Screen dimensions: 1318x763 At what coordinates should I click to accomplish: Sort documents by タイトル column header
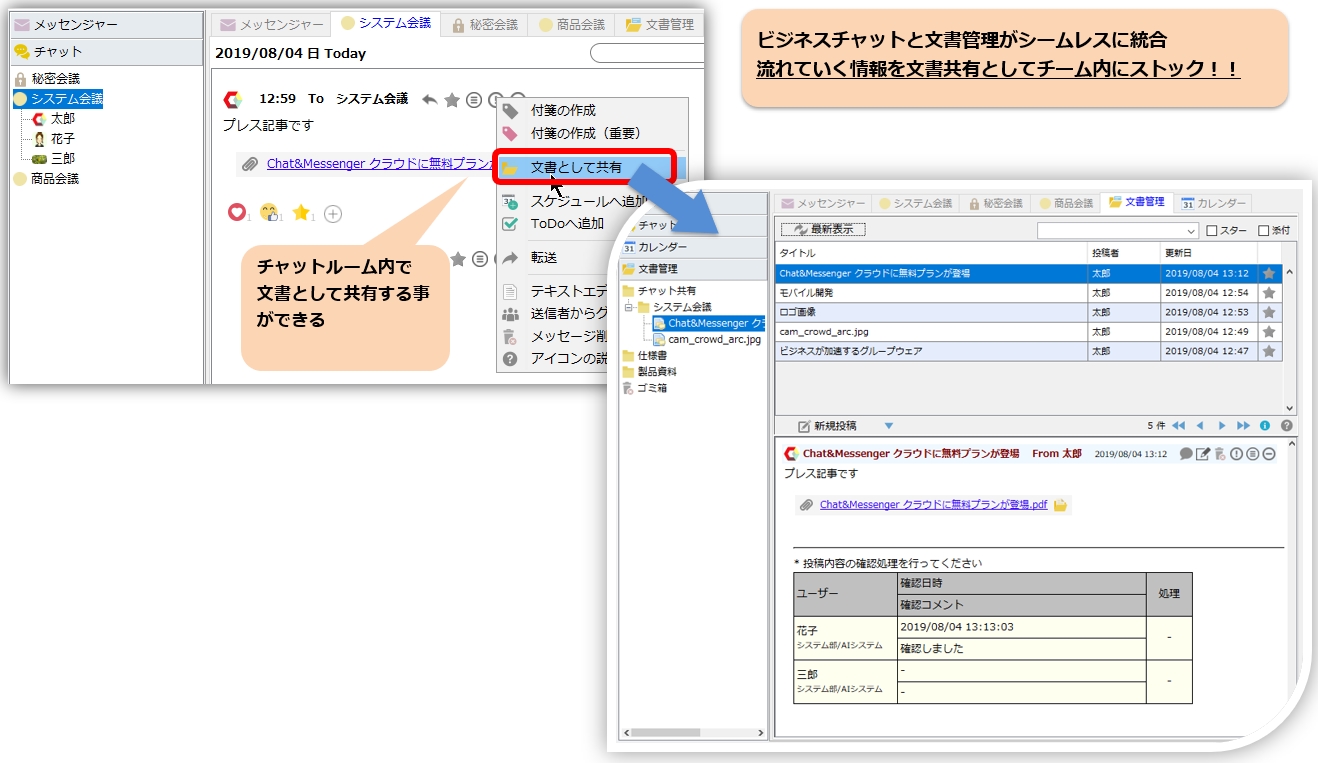pyautogui.click(x=930, y=253)
